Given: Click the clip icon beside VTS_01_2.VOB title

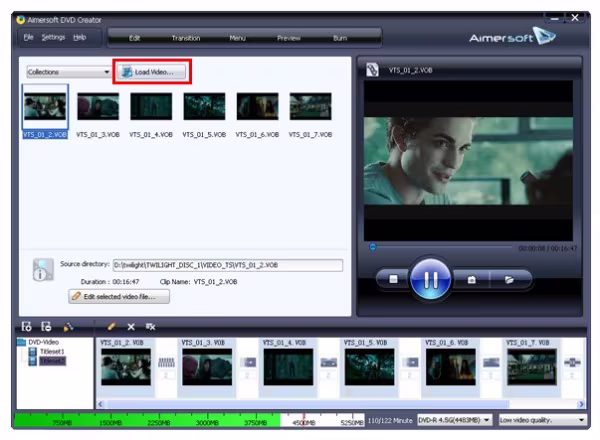Looking at the screenshot, I should pyautogui.click(x=372, y=70).
